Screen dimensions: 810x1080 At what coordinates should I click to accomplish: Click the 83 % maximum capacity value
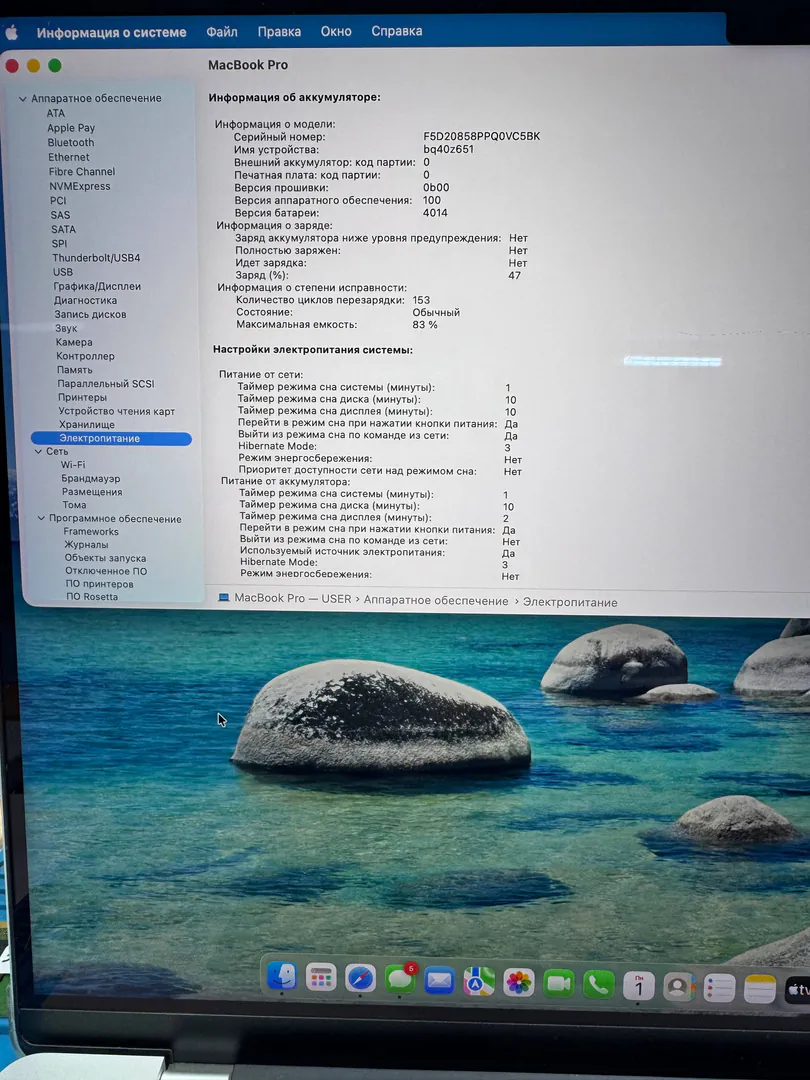coord(425,324)
